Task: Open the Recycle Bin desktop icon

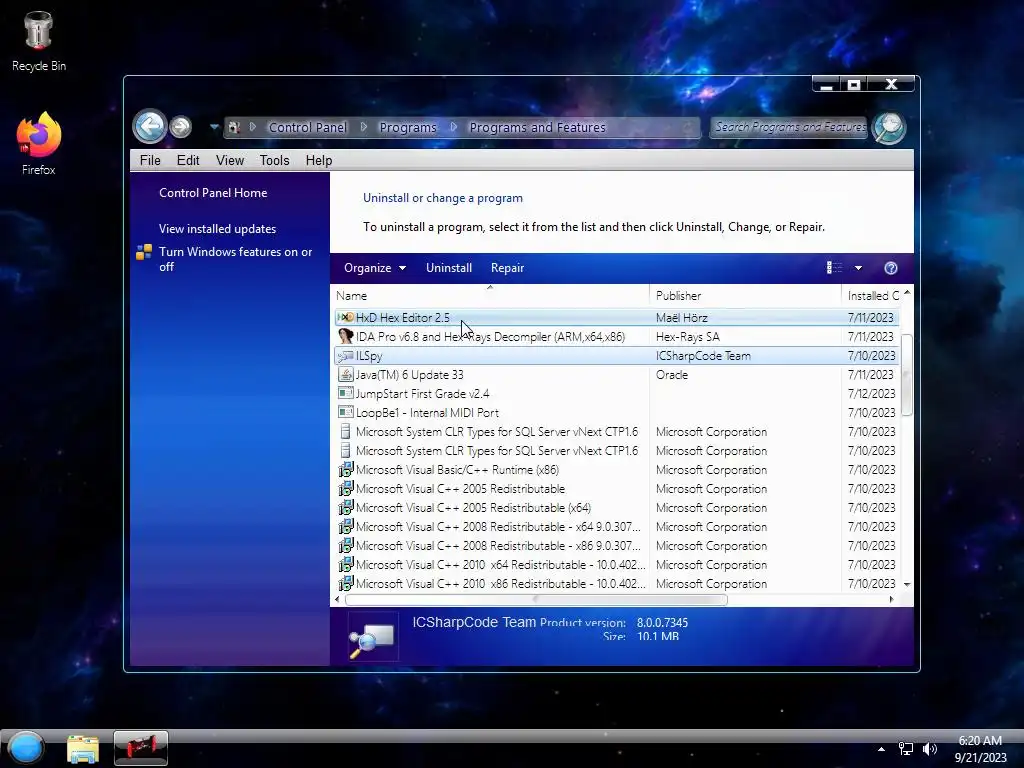Action: [x=39, y=42]
